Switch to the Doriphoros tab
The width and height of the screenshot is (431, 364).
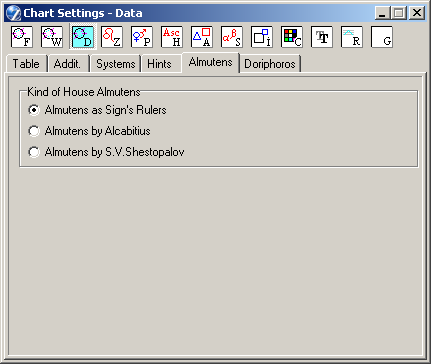tap(270, 64)
